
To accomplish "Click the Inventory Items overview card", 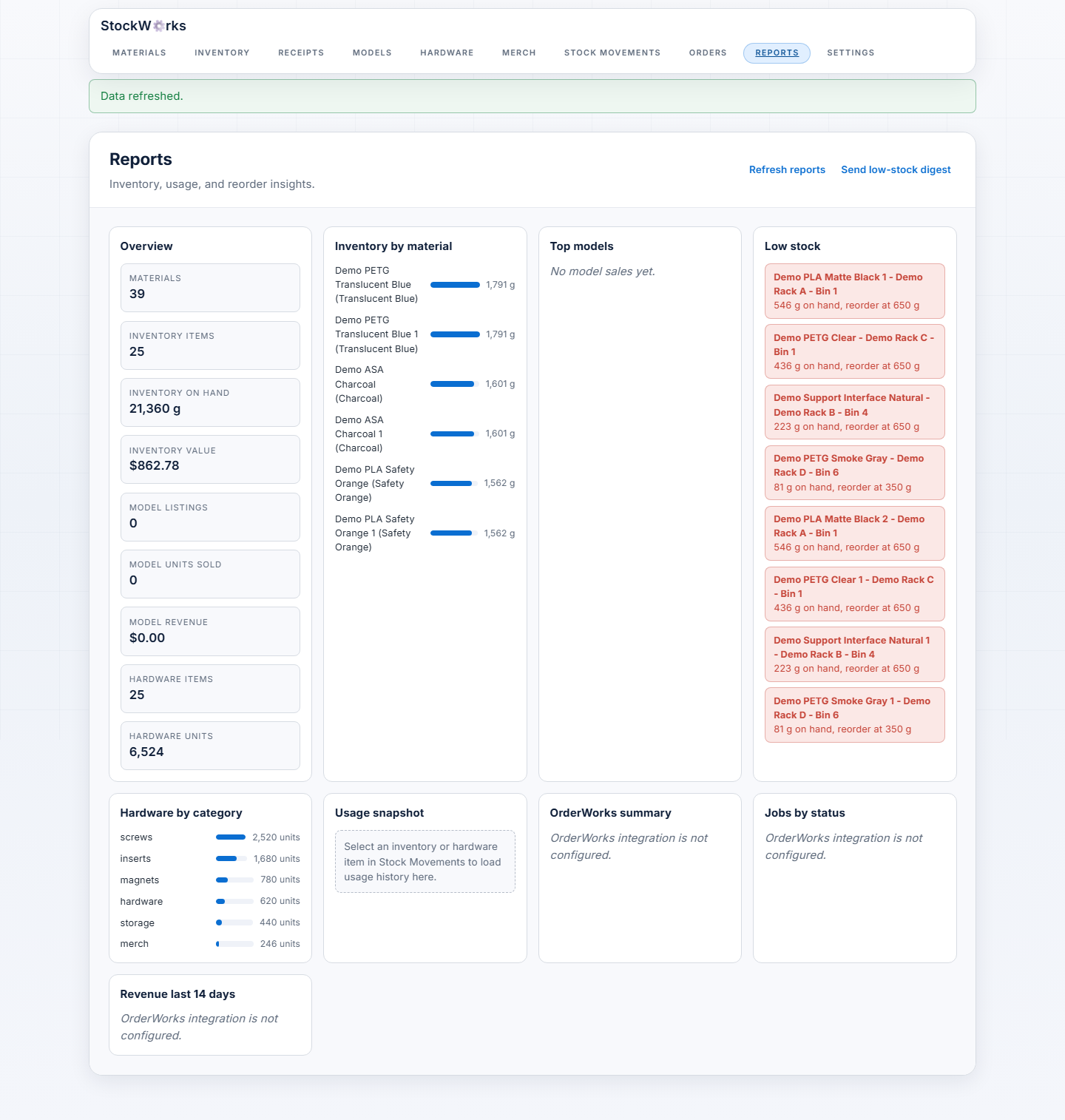I will [210, 345].
